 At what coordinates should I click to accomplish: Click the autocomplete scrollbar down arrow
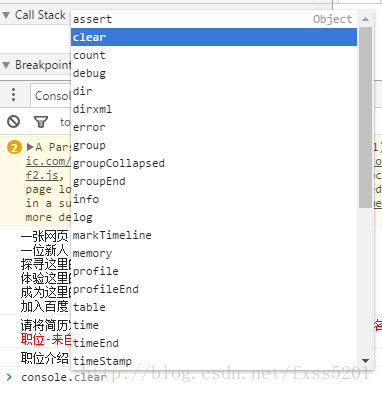pos(366,361)
